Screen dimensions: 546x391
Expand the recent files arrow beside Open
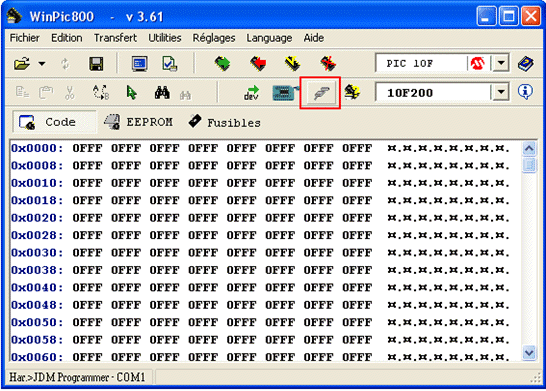click(x=42, y=64)
